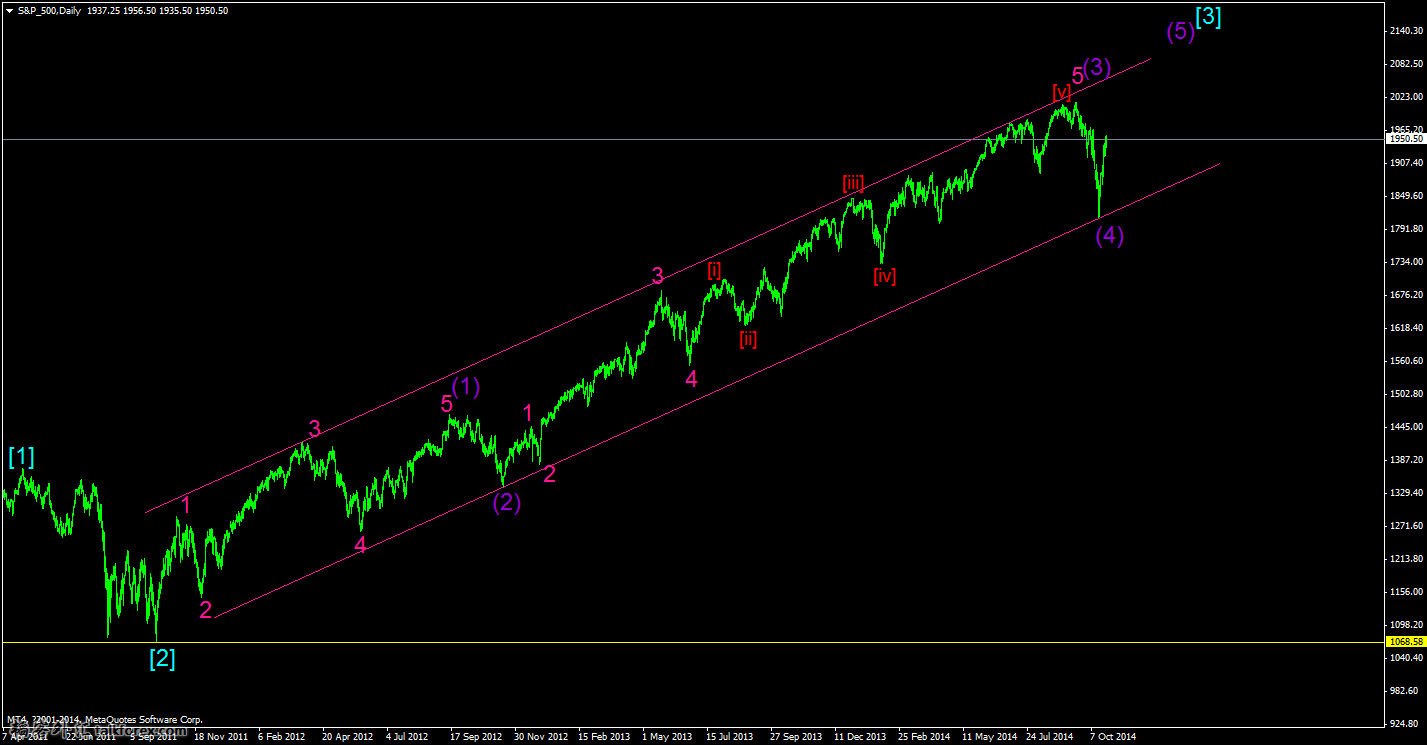Click the 924.80 price scale label

click(1402, 722)
